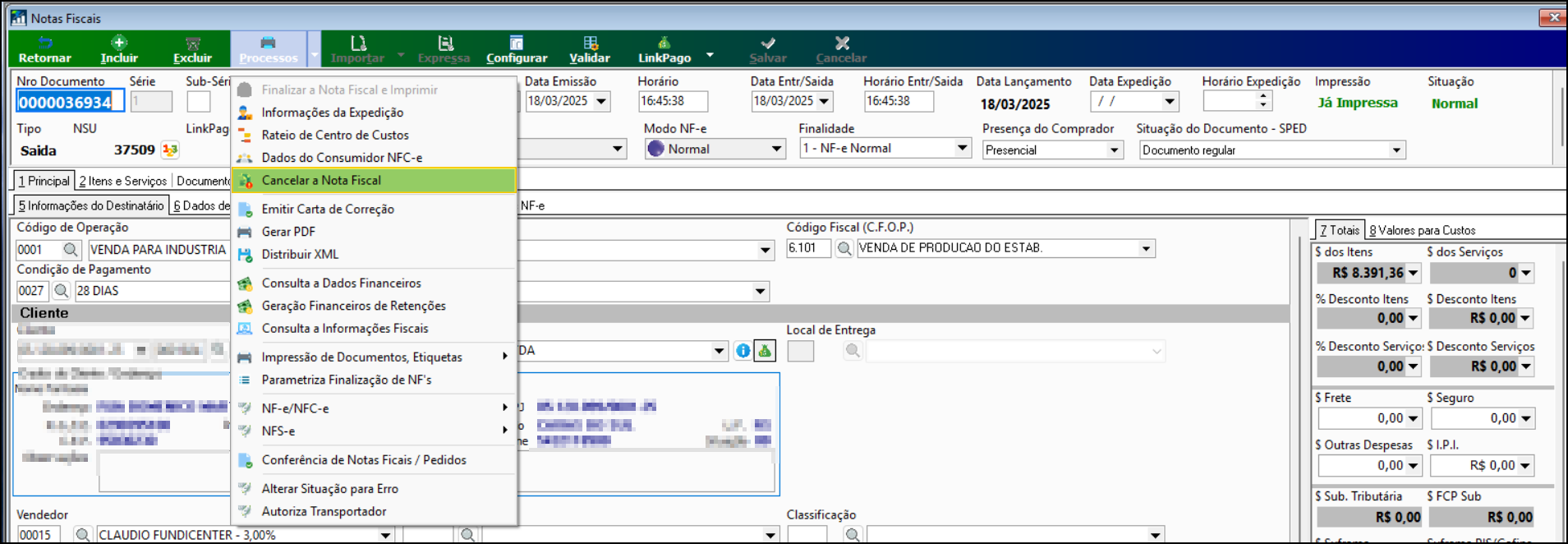Select Rateio de Centro de Custos
Image resolution: width=1568 pixels, height=544 pixels.
point(375,135)
